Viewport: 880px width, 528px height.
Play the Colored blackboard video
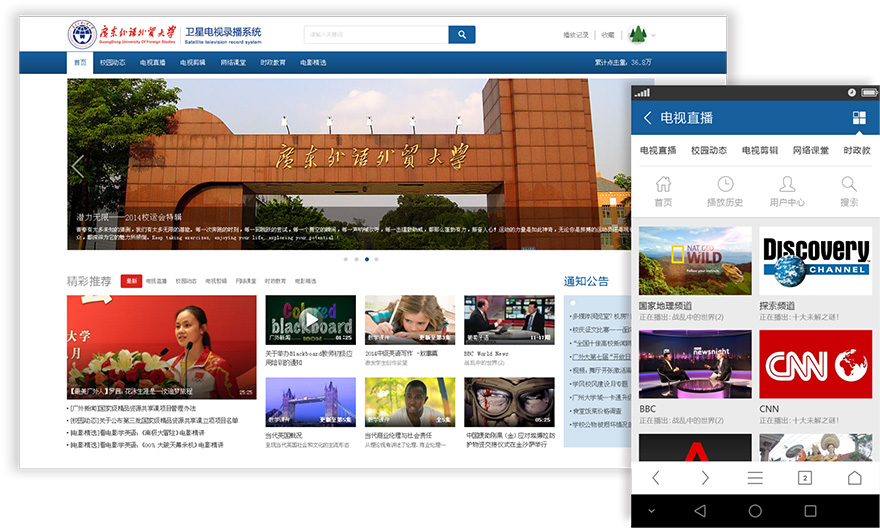[310, 320]
